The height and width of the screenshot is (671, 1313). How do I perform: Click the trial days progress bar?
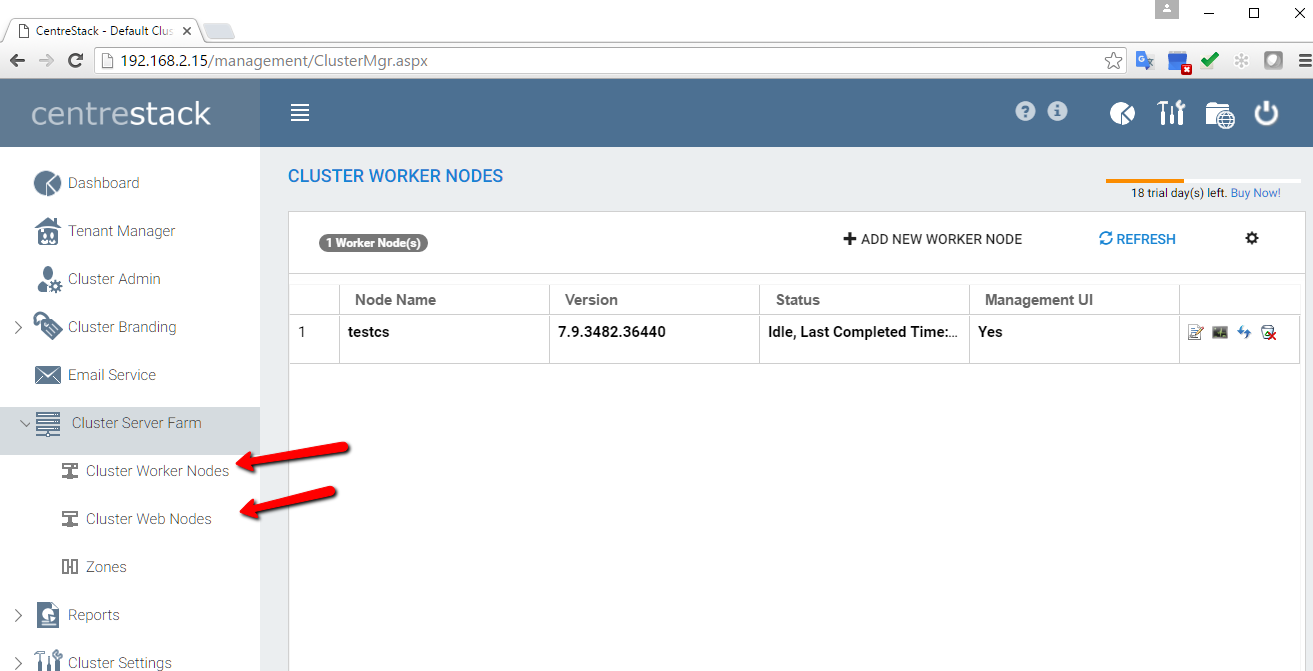coord(1203,181)
